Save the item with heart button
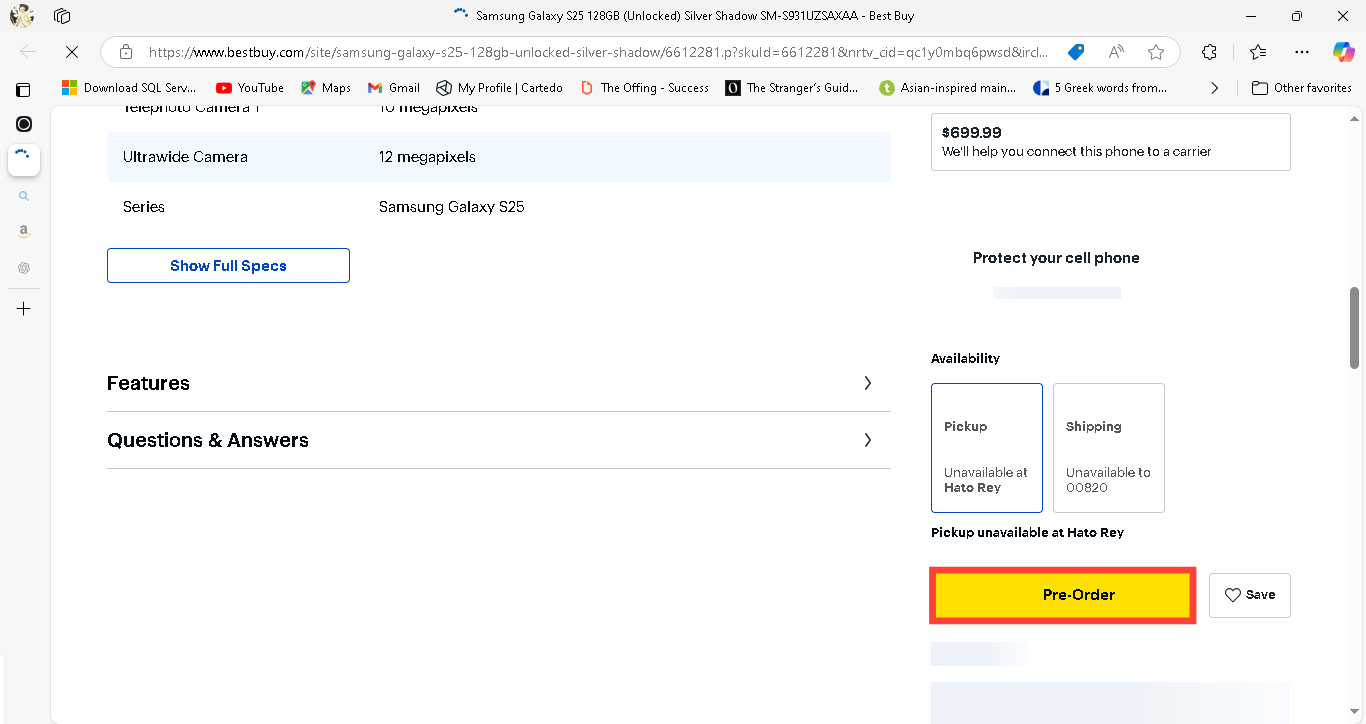 point(1249,595)
